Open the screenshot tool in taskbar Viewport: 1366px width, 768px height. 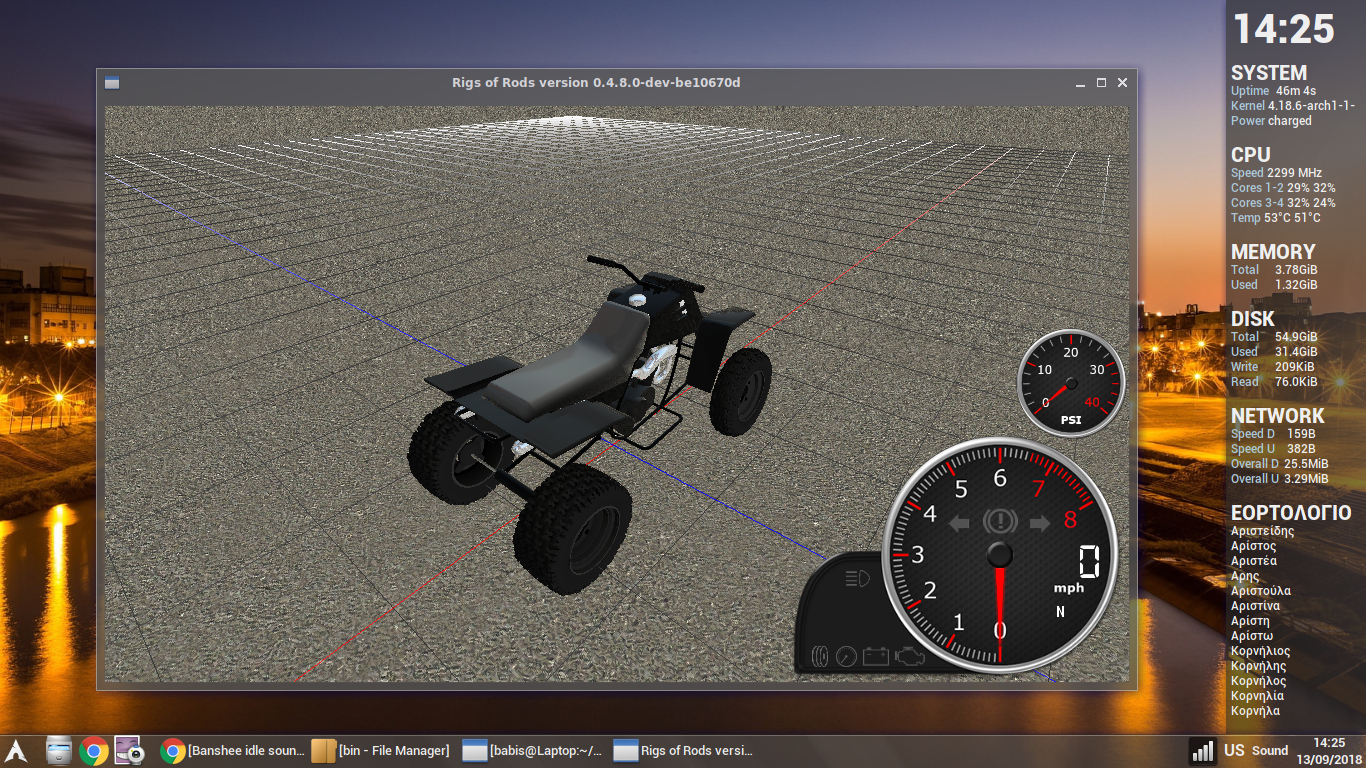[x=130, y=751]
